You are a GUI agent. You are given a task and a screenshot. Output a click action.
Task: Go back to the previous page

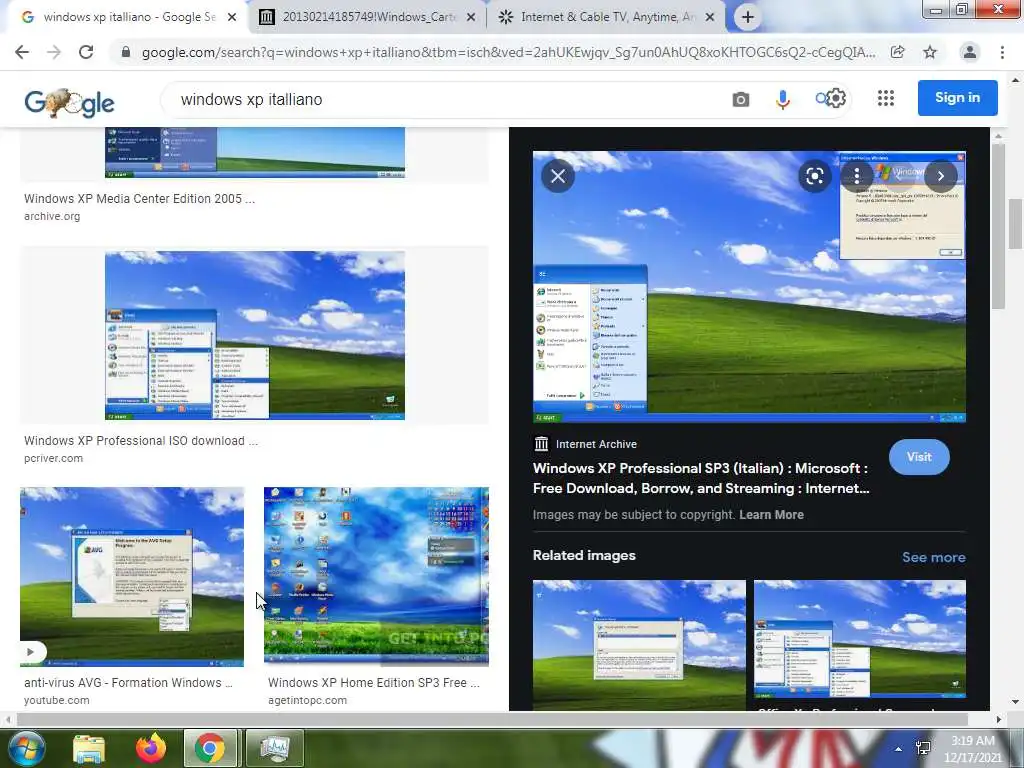pyautogui.click(x=22, y=52)
